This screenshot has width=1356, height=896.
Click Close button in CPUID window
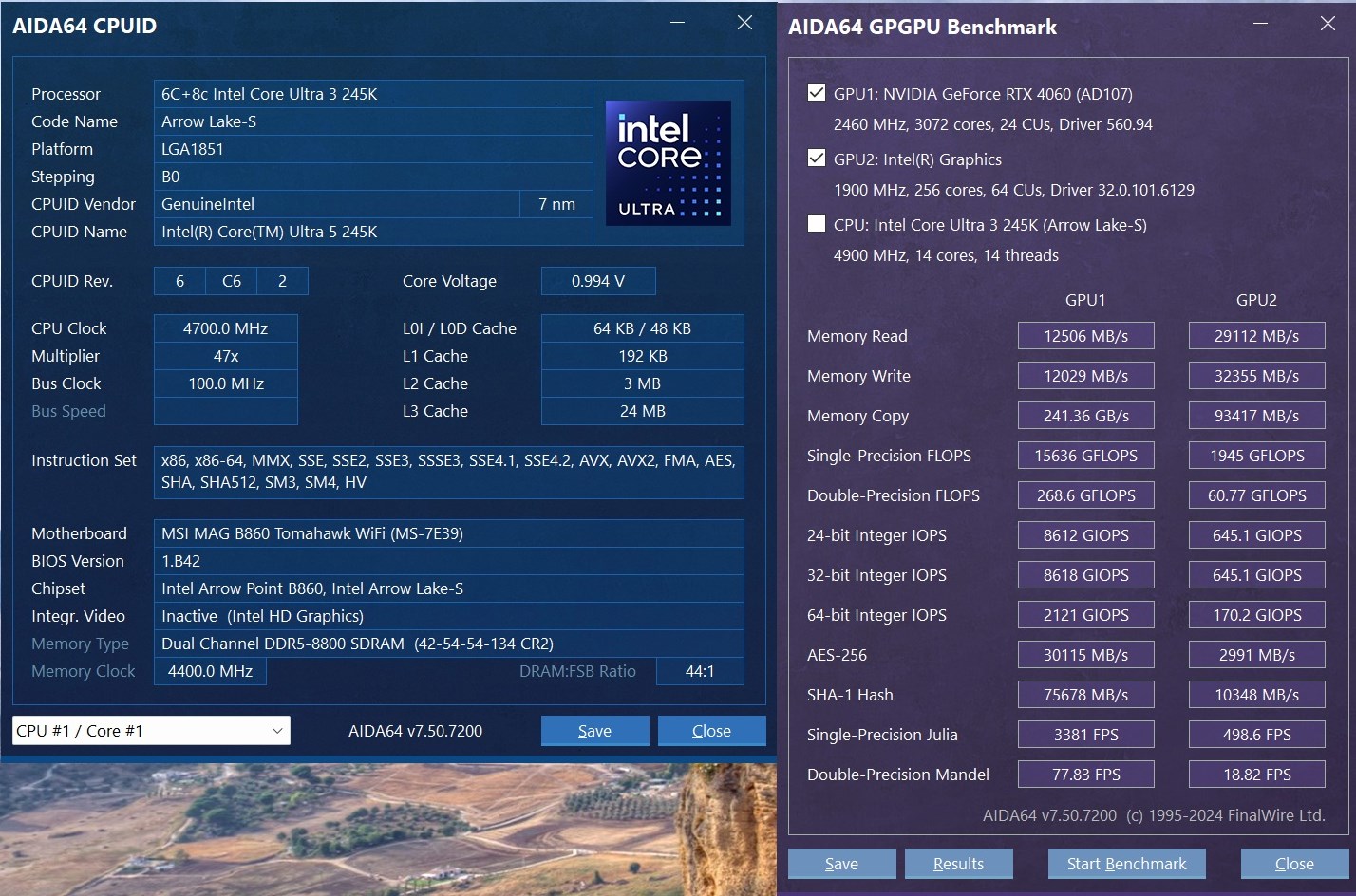click(x=711, y=731)
